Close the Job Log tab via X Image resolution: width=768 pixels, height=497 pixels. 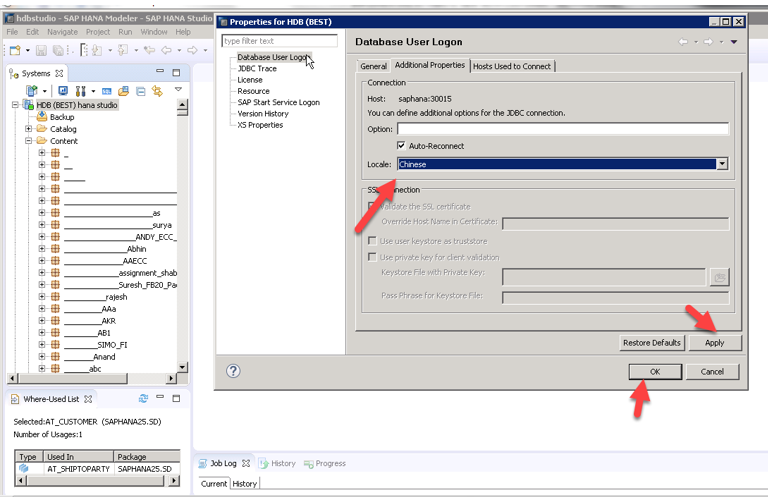pos(246,463)
